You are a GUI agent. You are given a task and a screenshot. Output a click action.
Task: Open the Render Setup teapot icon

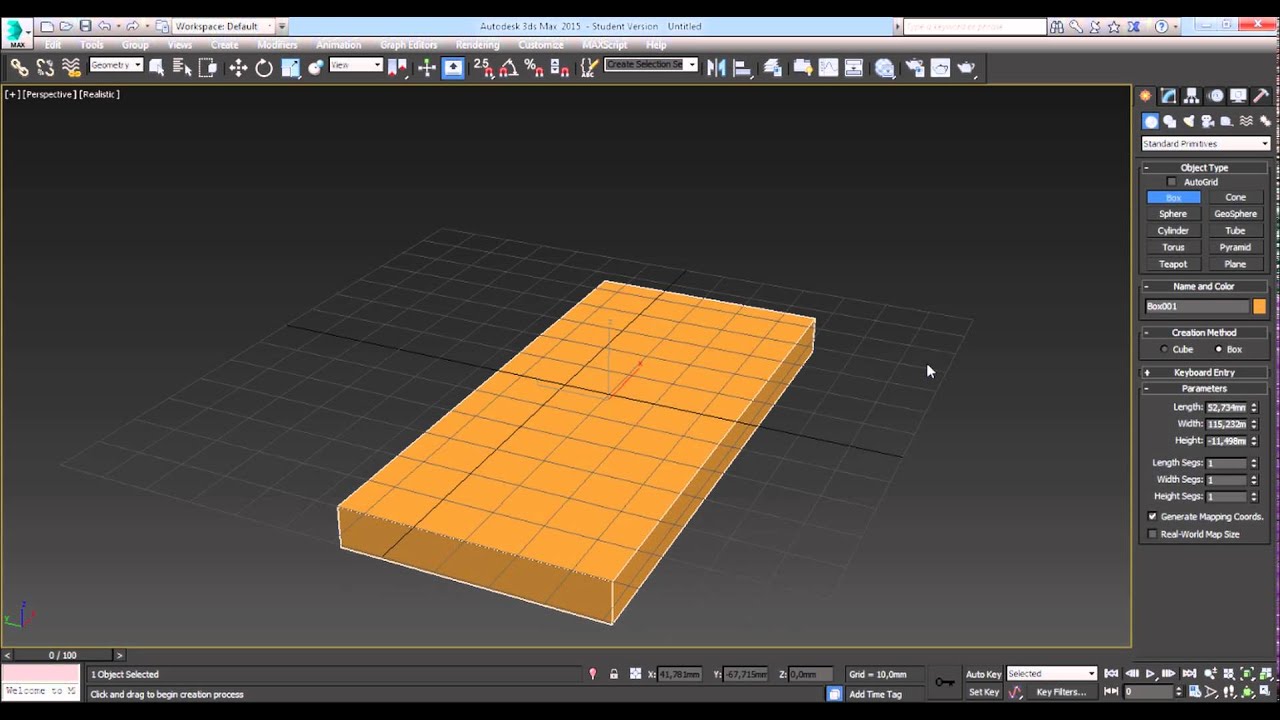914,67
